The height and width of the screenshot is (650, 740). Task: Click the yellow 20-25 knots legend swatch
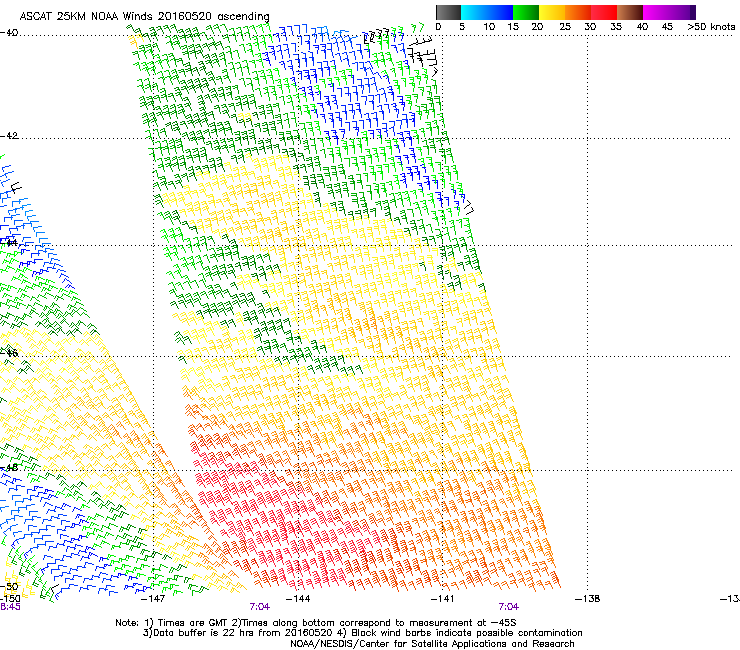point(552,12)
